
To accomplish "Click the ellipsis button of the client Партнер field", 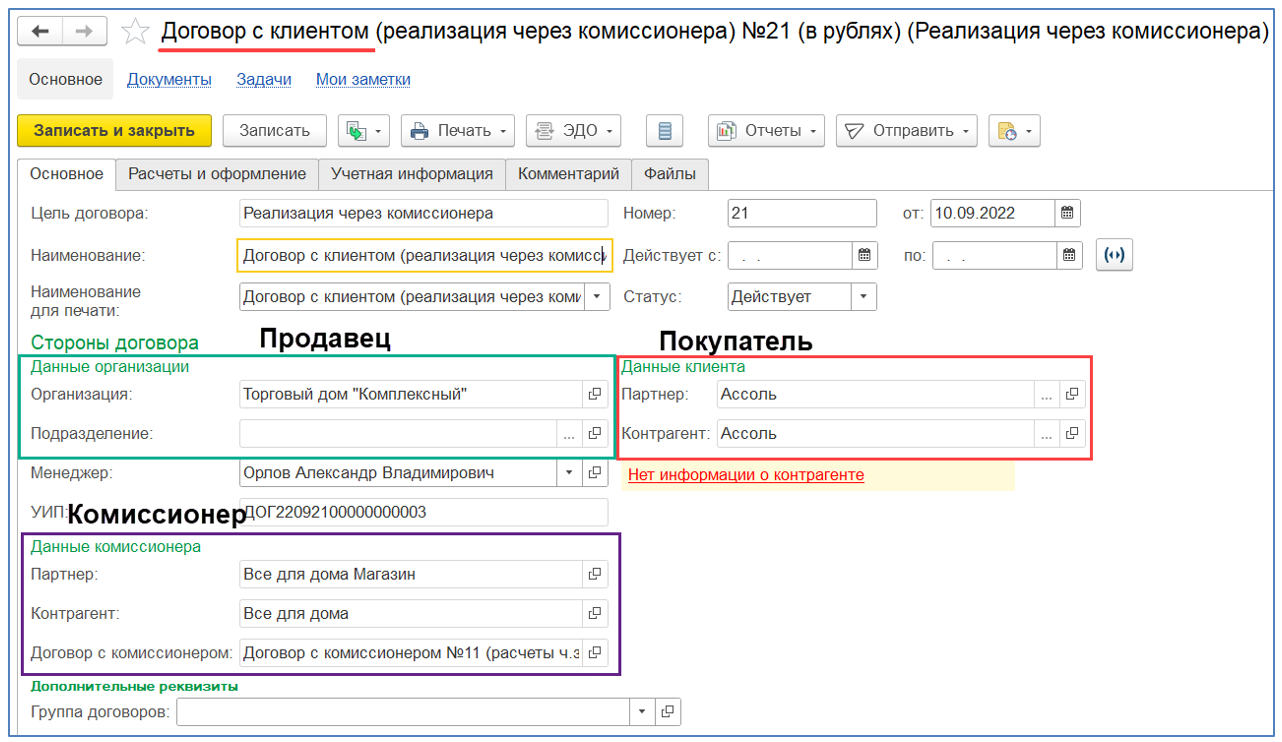I will coord(1046,394).
